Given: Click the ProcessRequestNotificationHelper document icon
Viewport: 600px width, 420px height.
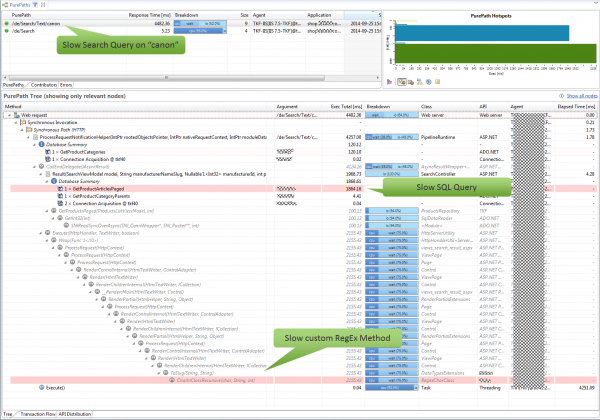Looking at the screenshot, I should tap(36, 137).
